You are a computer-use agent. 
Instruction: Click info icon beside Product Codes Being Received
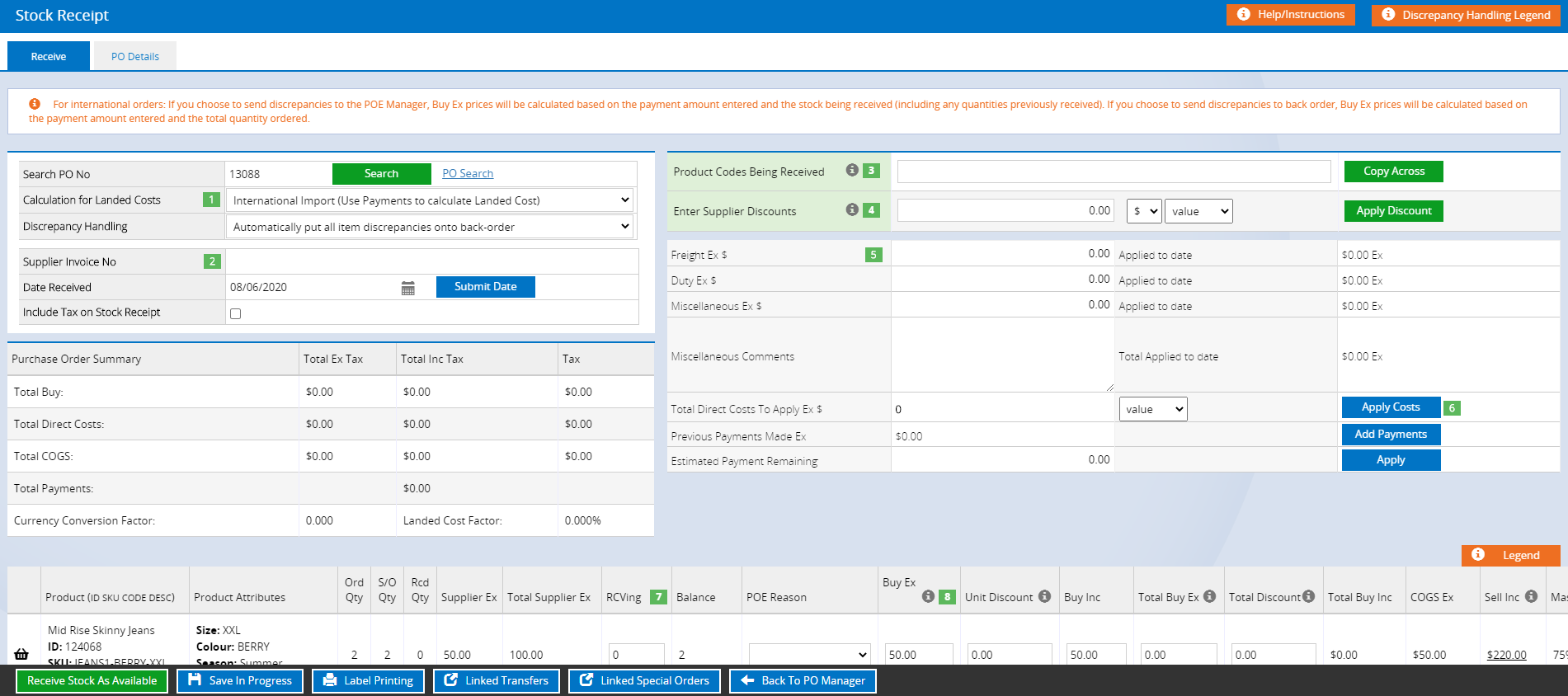click(x=852, y=170)
